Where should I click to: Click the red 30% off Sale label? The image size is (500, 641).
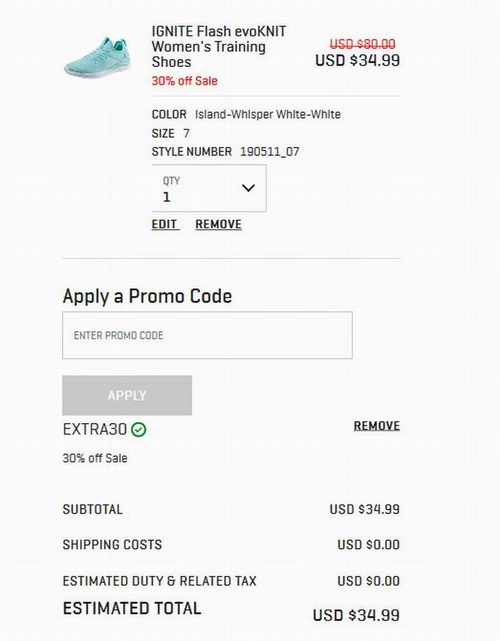pos(184,81)
